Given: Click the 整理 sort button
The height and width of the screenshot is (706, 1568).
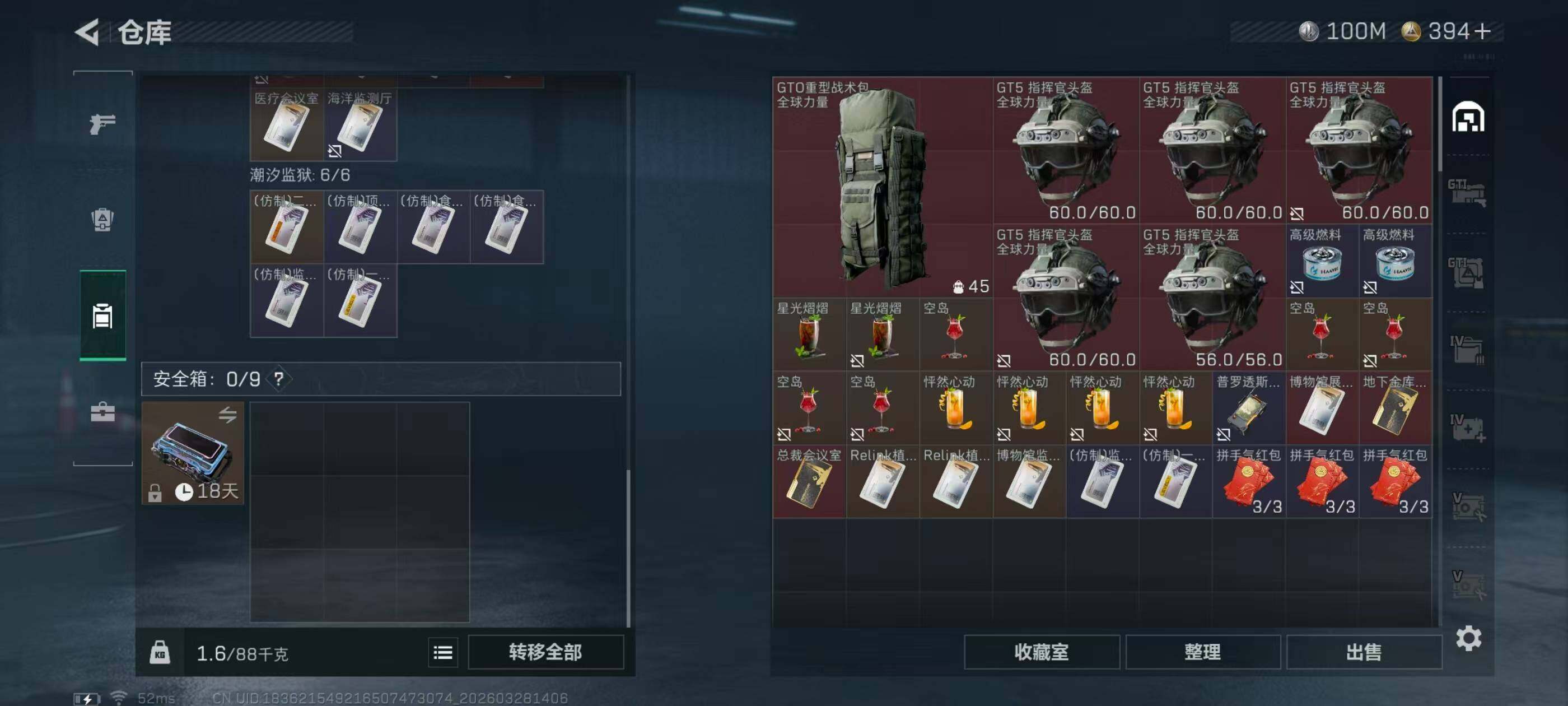Looking at the screenshot, I should [x=1203, y=652].
